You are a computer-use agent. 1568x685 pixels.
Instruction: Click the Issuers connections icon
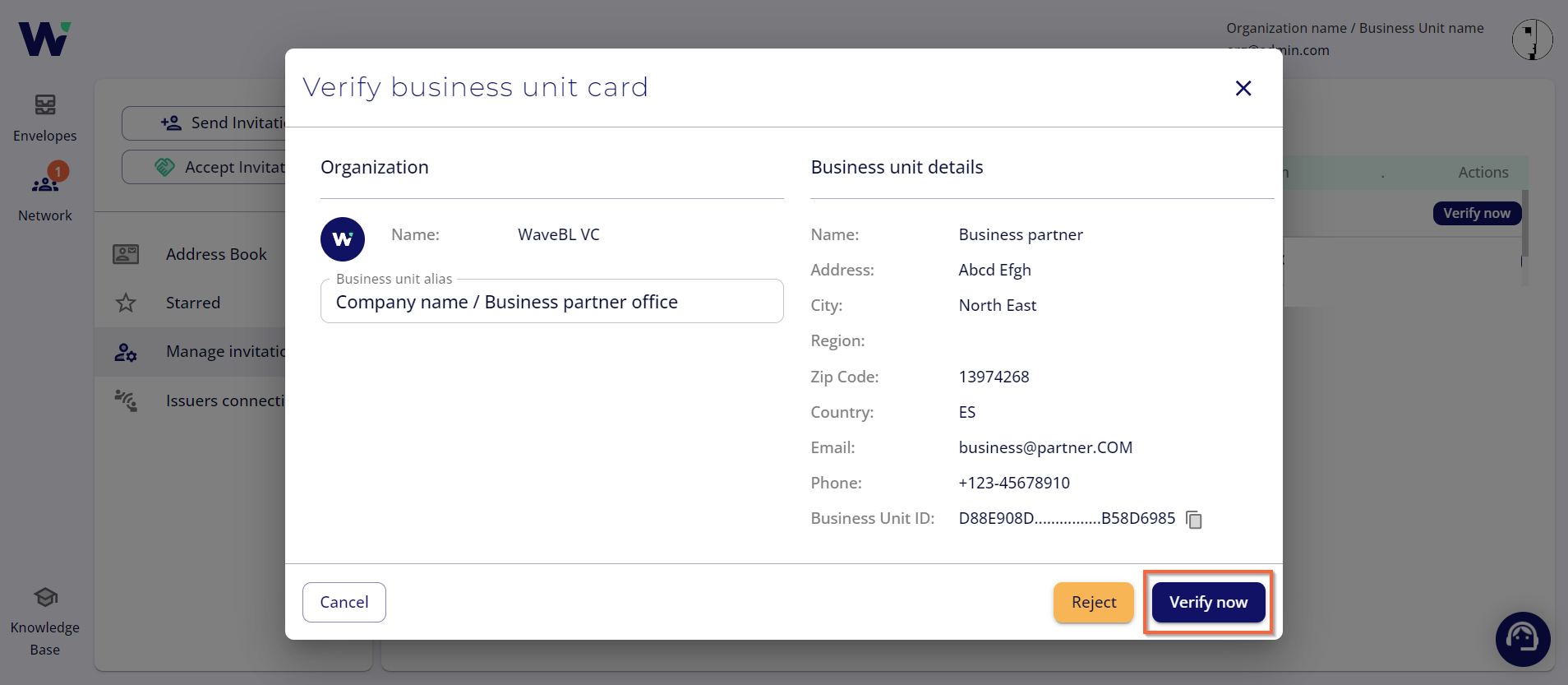pyautogui.click(x=126, y=400)
